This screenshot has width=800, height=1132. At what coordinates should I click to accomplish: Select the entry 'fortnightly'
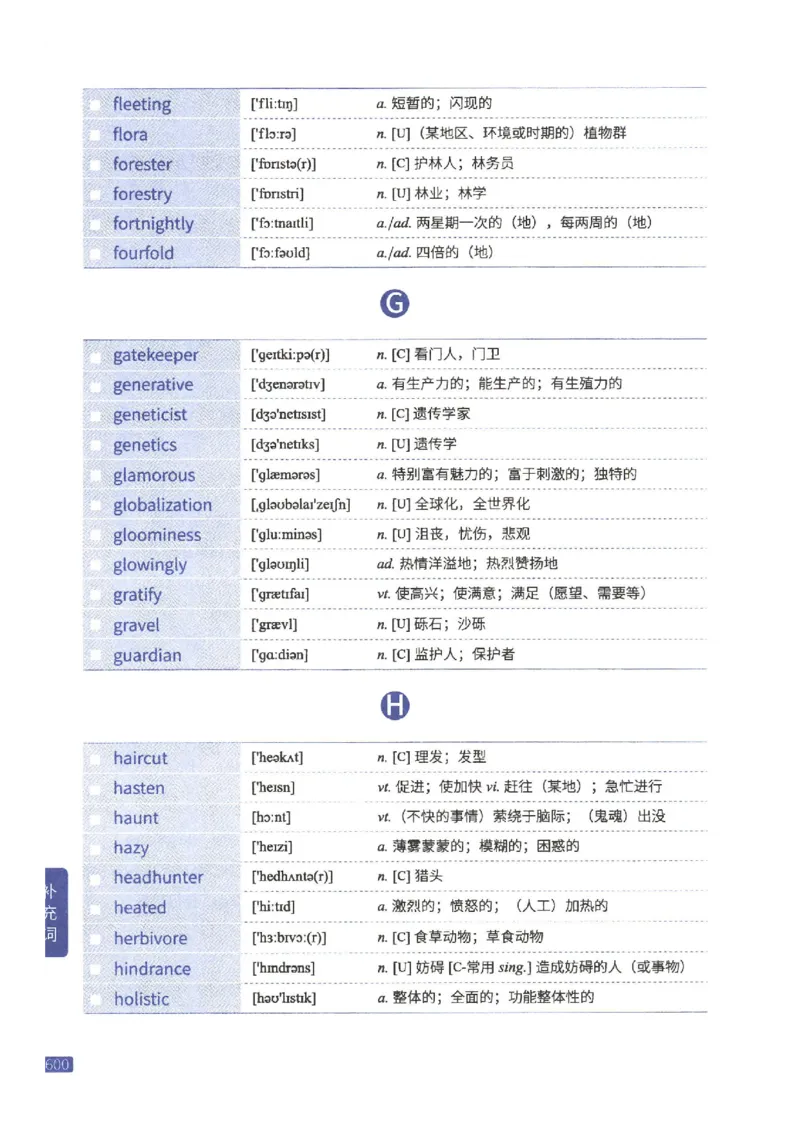tap(153, 223)
